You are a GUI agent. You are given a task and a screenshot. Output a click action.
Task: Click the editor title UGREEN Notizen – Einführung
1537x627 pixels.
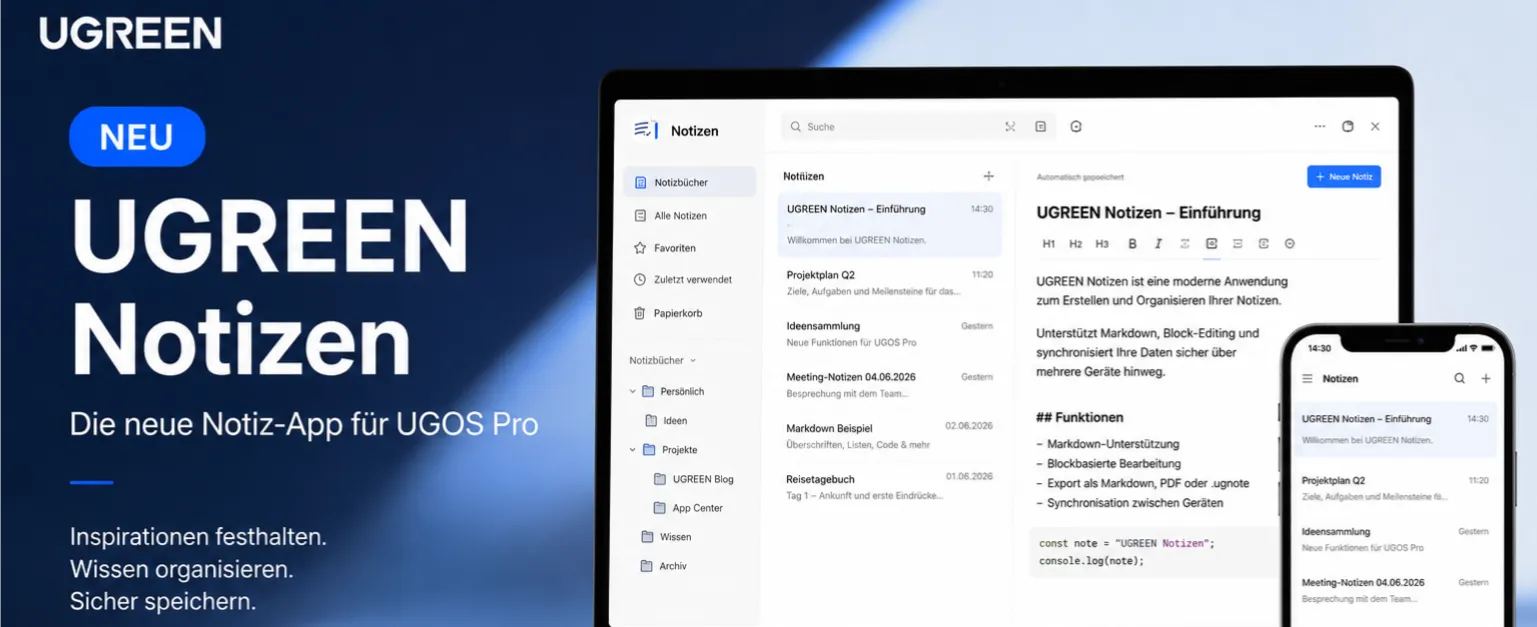pos(1148,213)
